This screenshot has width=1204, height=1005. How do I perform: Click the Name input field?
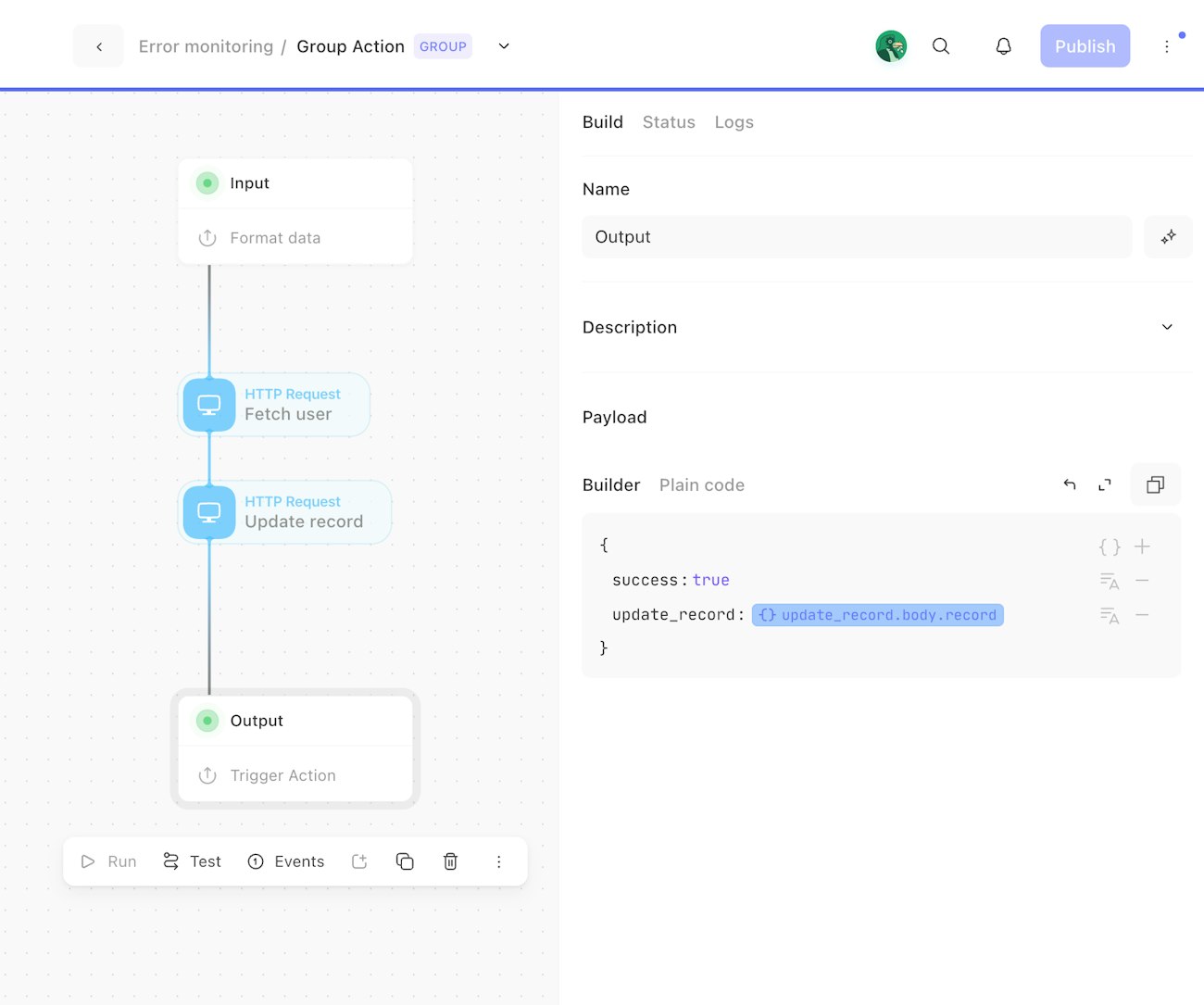click(857, 237)
